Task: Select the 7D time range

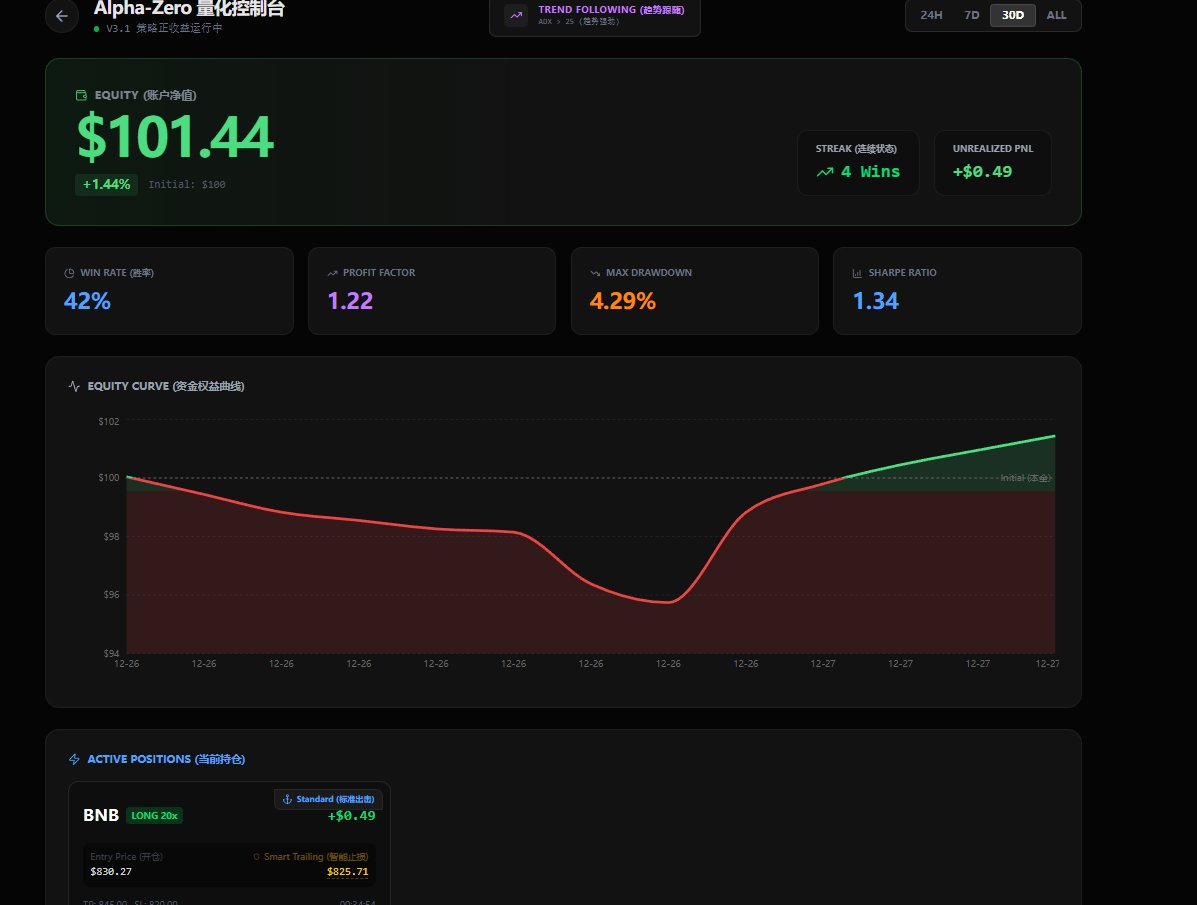Action: [x=971, y=15]
